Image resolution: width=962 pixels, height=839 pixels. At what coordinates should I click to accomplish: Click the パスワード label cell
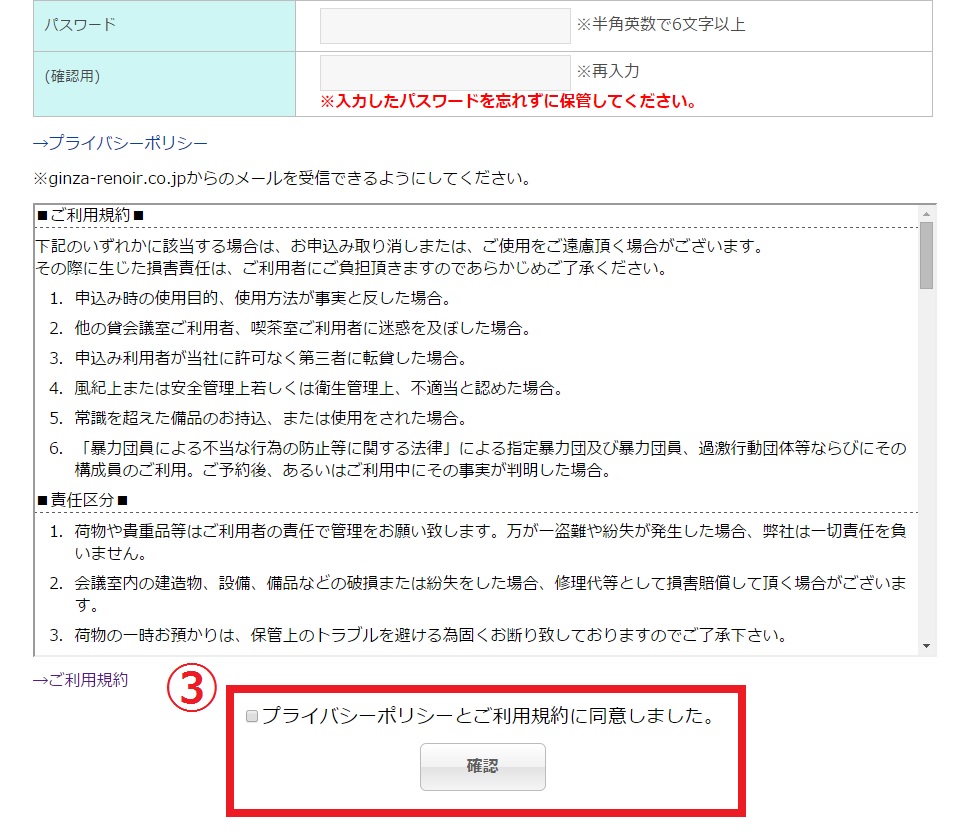[x=164, y=26]
